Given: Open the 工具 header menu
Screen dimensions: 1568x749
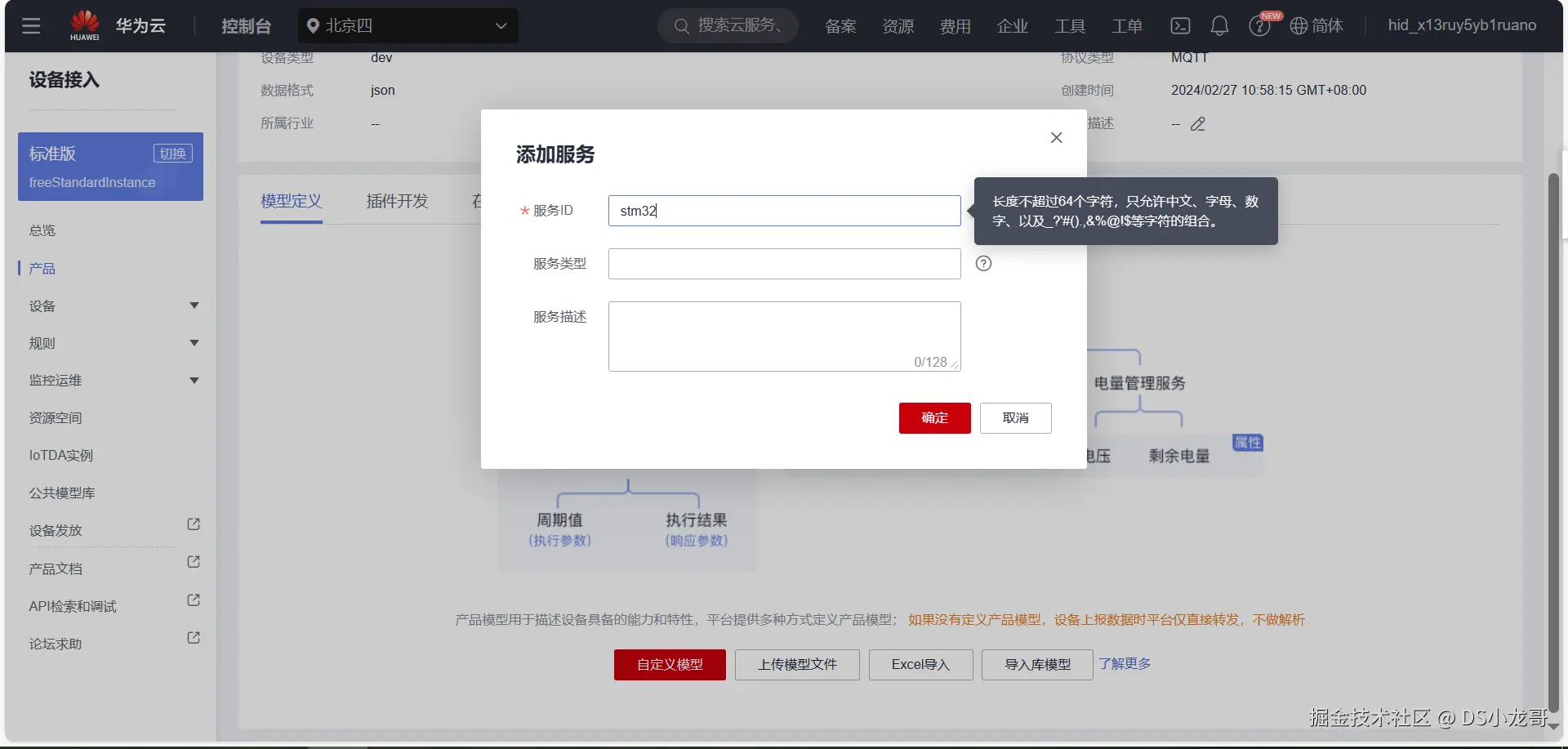Looking at the screenshot, I should [x=1069, y=26].
